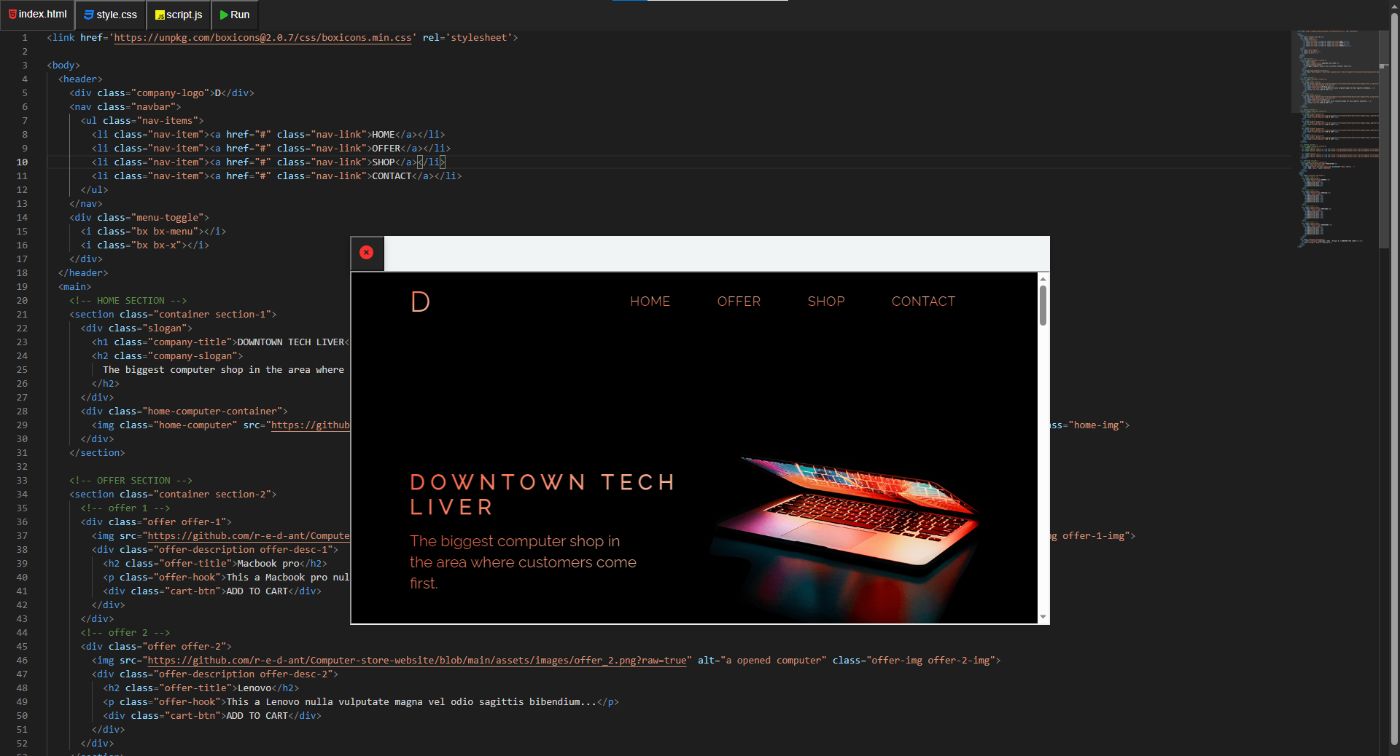The height and width of the screenshot is (756, 1400).
Task: Click OFFER in the preview navigation
Action: [738, 301]
